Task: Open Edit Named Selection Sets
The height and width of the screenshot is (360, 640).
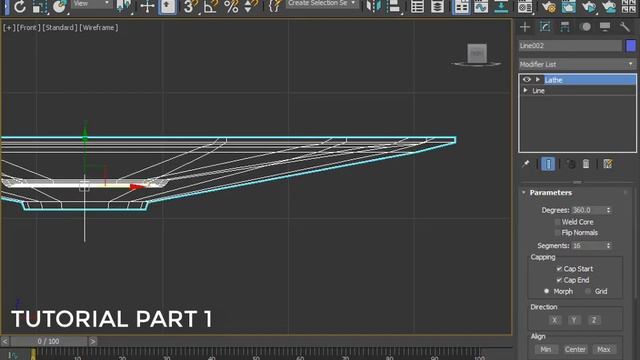Action: pyautogui.click(x=275, y=6)
